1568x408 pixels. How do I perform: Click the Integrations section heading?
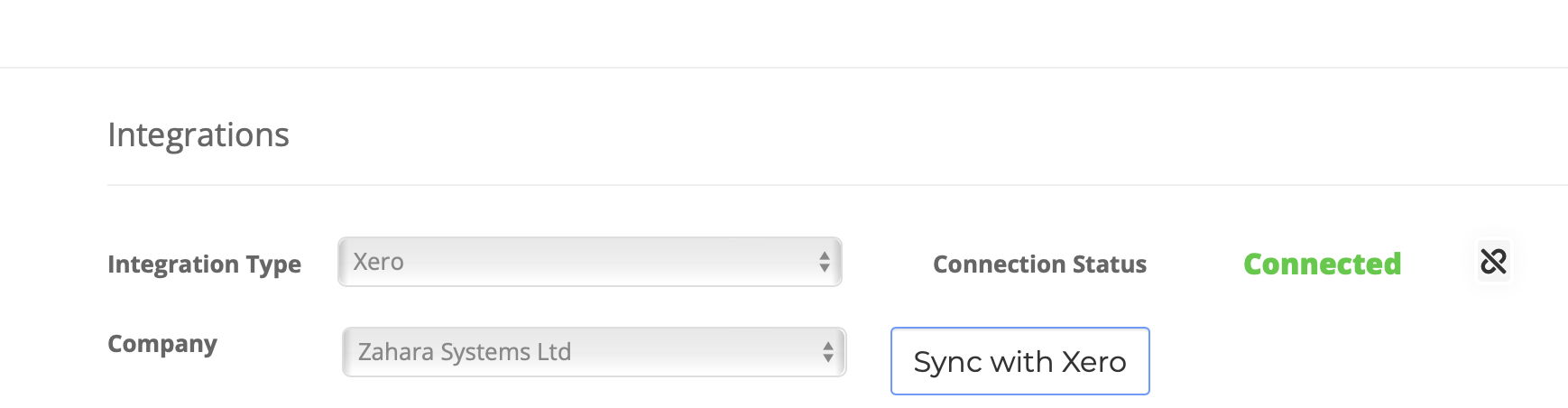click(x=198, y=134)
